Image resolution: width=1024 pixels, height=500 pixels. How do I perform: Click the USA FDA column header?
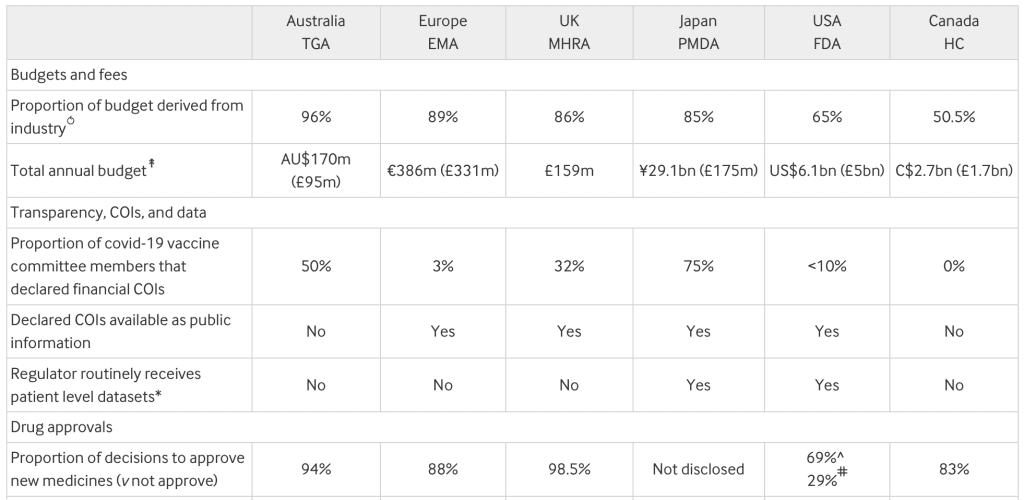(x=827, y=33)
